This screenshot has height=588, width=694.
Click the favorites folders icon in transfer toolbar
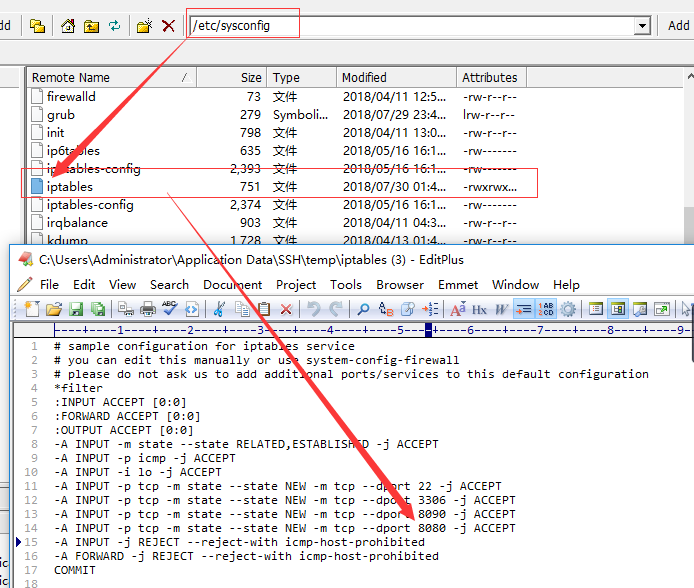[x=37, y=26]
